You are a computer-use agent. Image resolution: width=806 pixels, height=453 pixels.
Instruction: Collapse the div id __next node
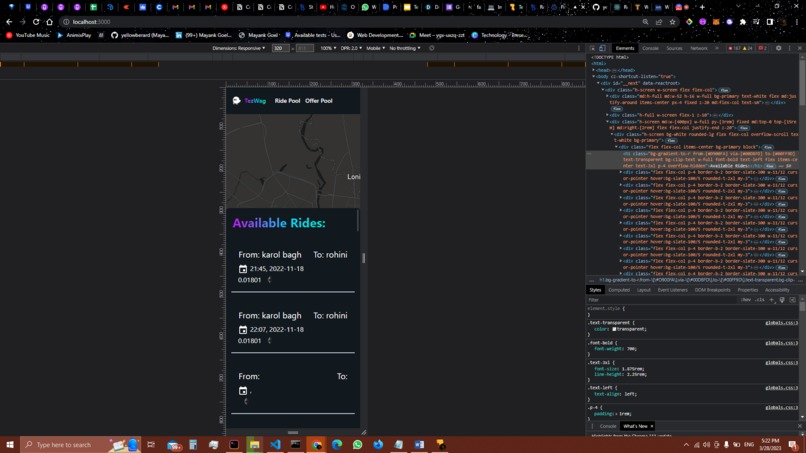(598, 83)
